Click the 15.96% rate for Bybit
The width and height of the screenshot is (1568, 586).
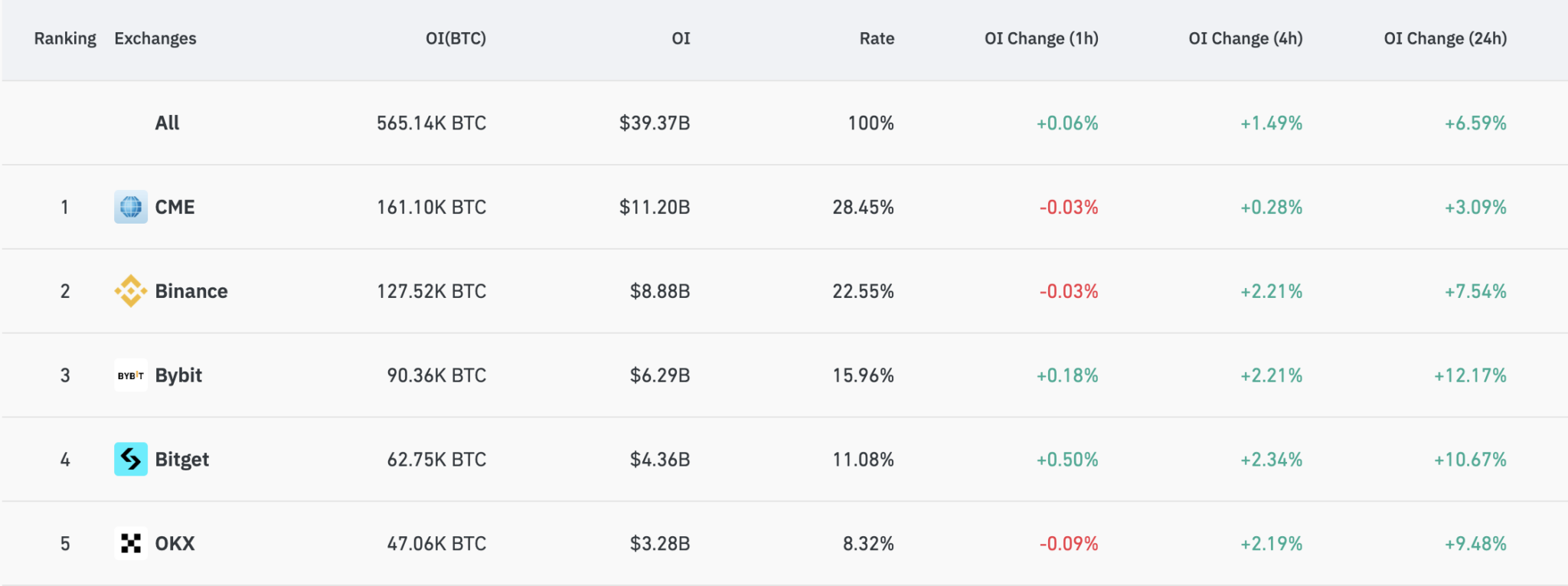tap(863, 375)
